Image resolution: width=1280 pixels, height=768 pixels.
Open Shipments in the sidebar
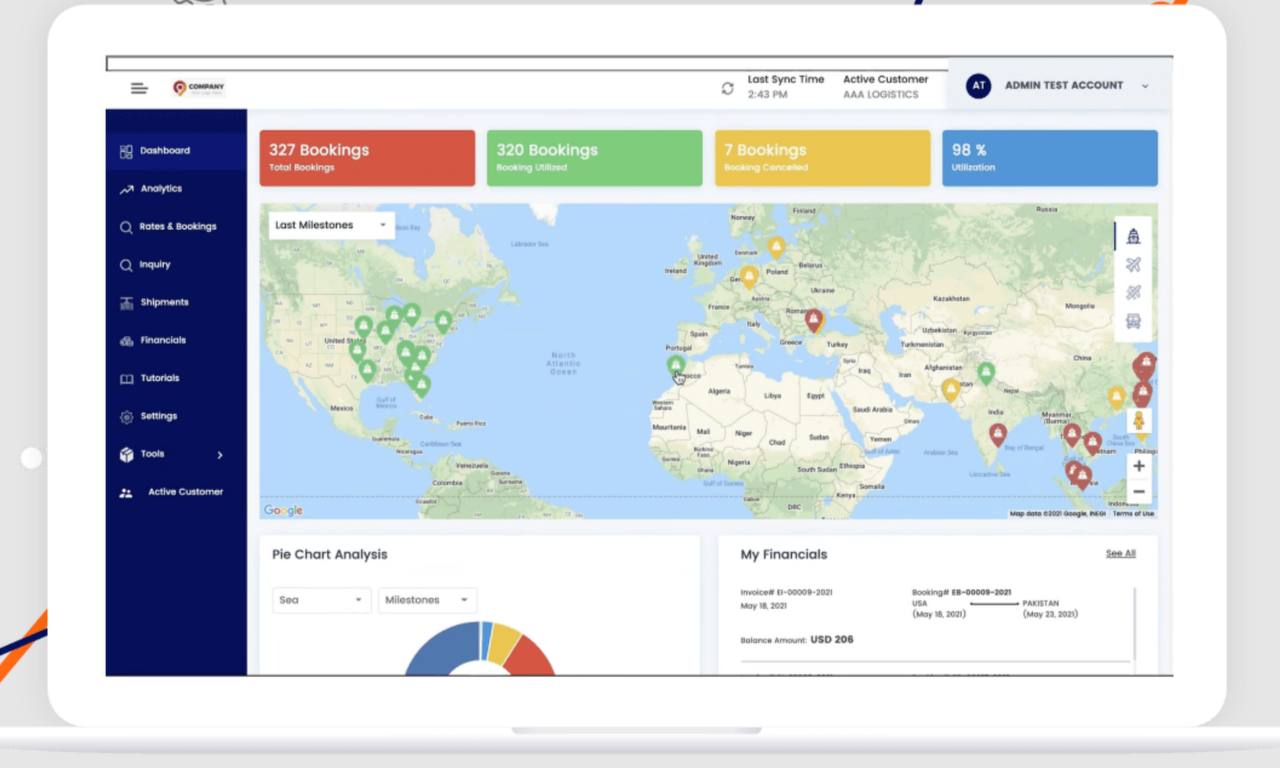[176, 303]
